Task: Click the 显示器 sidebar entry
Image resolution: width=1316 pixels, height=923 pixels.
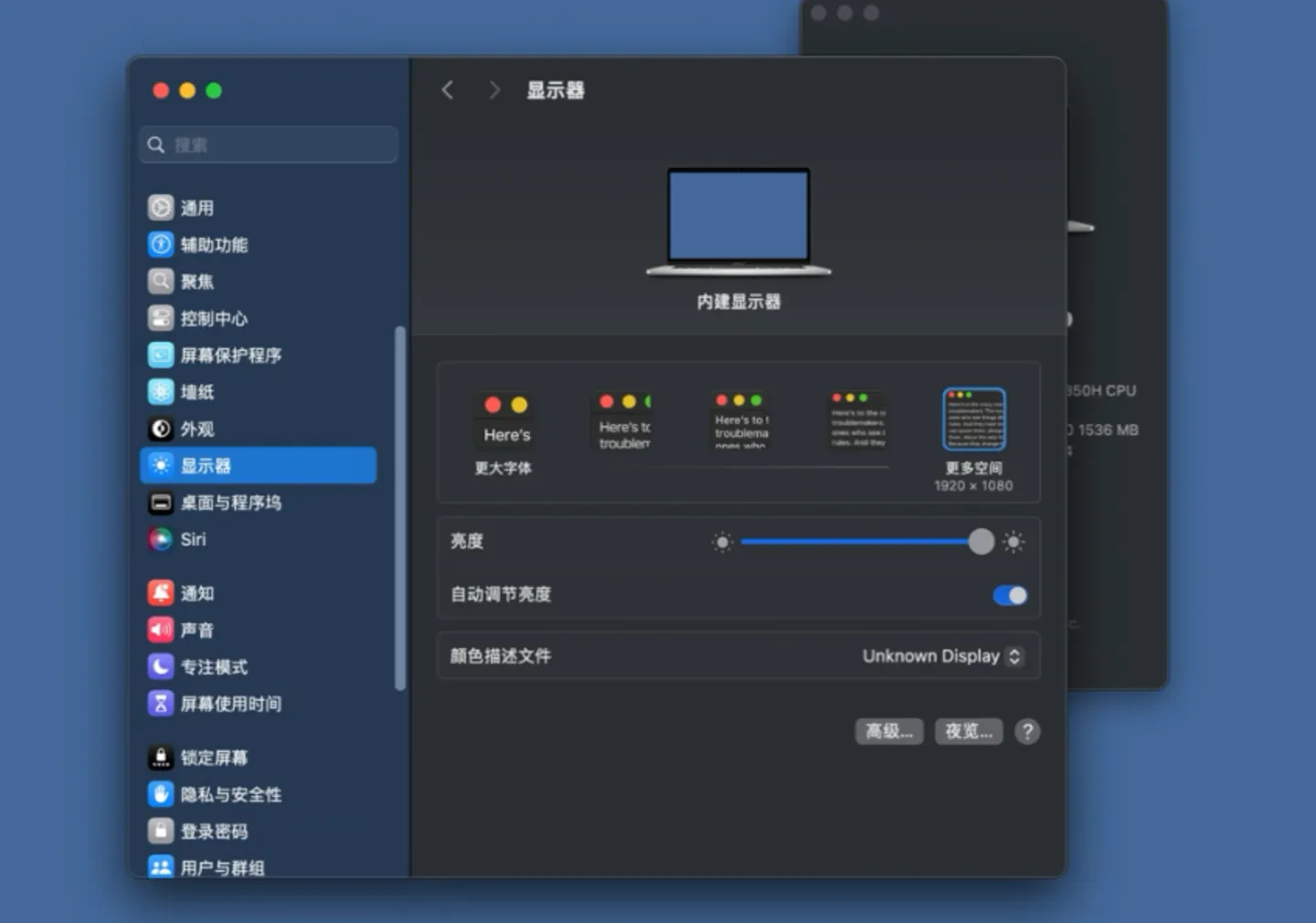Action: tap(202, 465)
